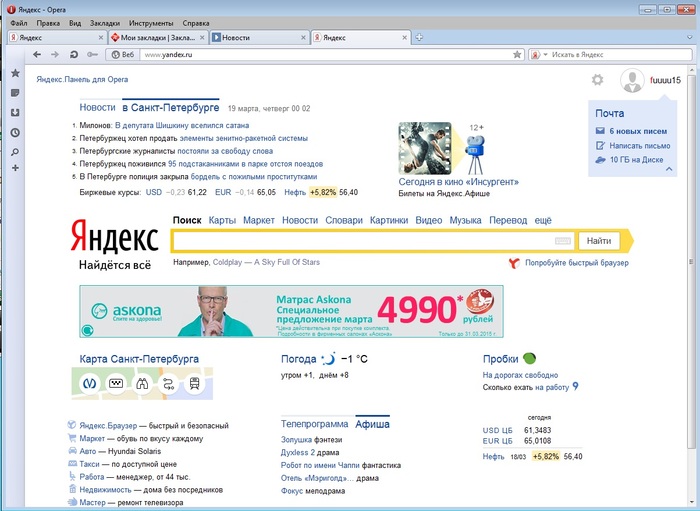
Task: Go back with the left arrow button
Action: coord(37,54)
